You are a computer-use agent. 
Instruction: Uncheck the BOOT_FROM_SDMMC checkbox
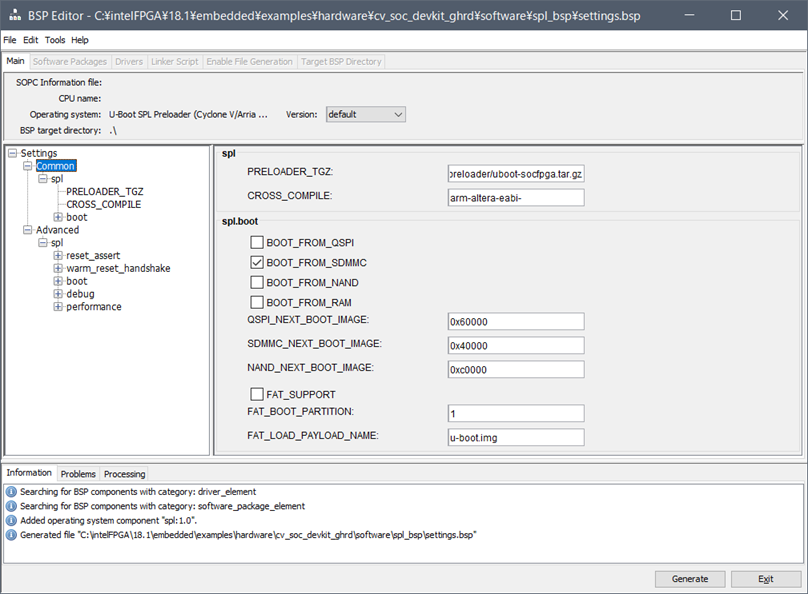click(x=257, y=262)
